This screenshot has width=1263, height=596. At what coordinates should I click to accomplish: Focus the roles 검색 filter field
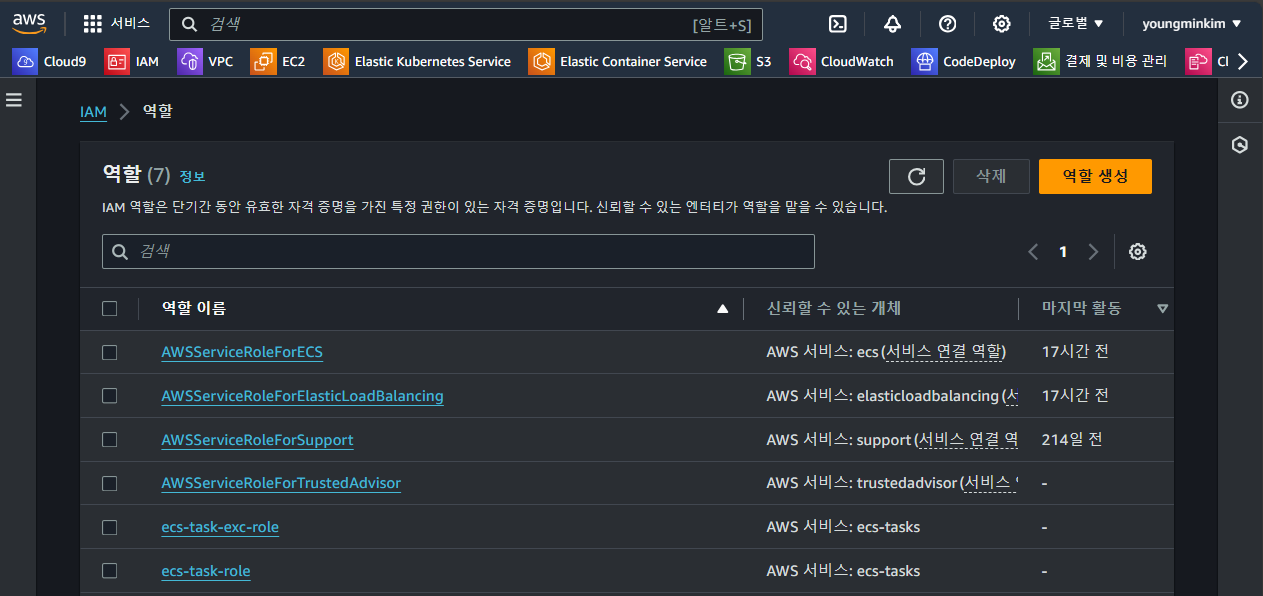click(x=458, y=252)
